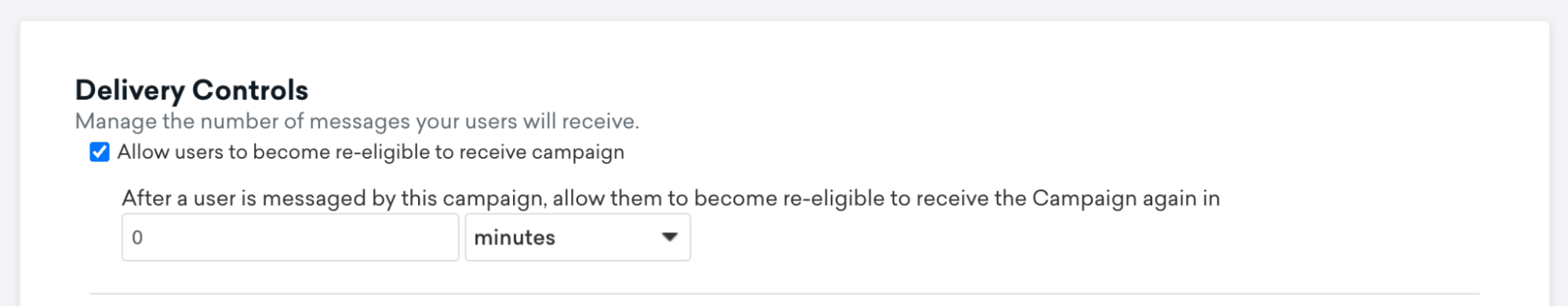Viewport: 1568px width, 307px height.
Task: Click the 'After a user is messaged' sentence
Action: (x=671, y=199)
